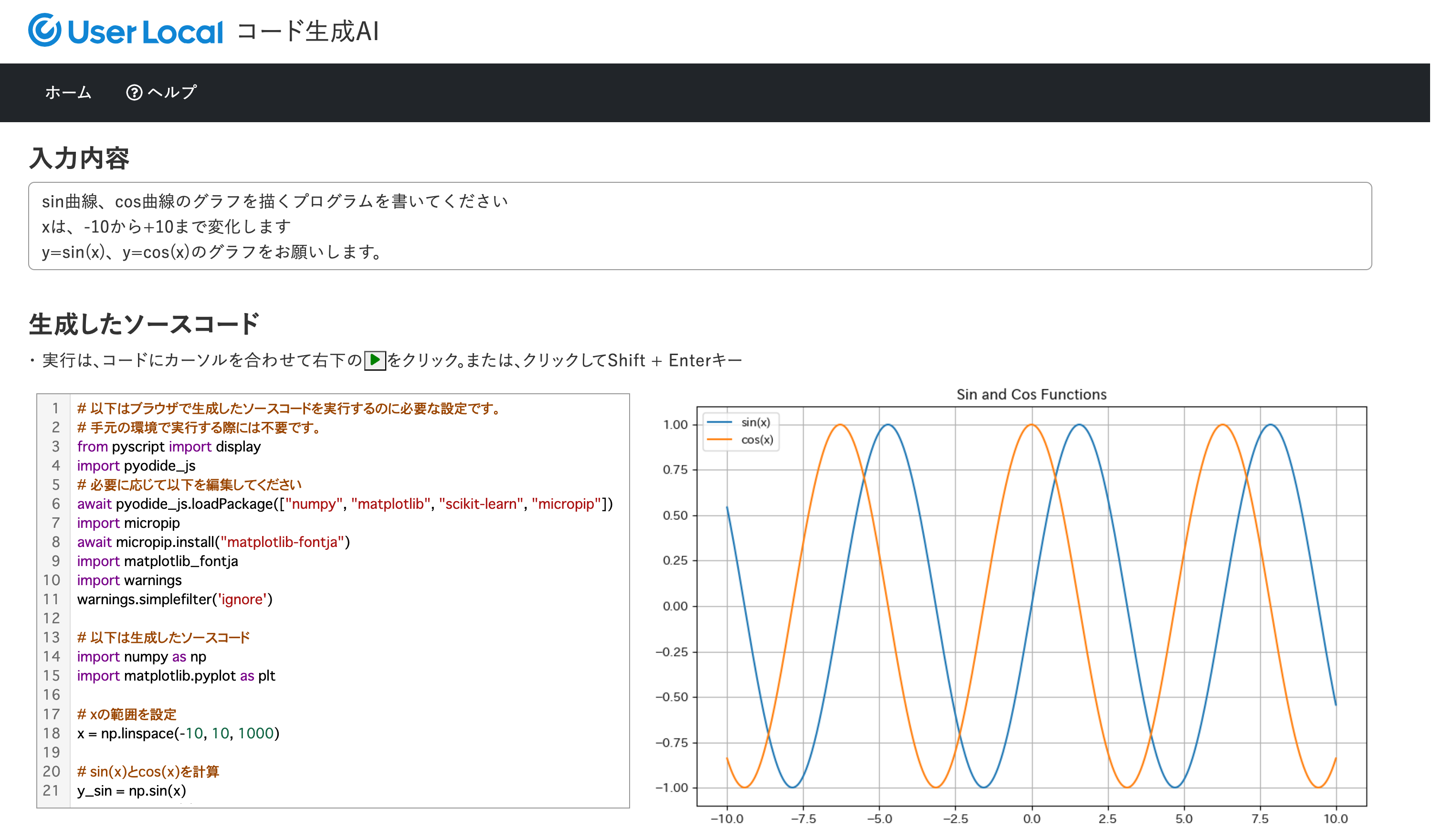Click the cos(x) legend label text
Image resolution: width=1432 pixels, height=840 pixels.
[758, 440]
